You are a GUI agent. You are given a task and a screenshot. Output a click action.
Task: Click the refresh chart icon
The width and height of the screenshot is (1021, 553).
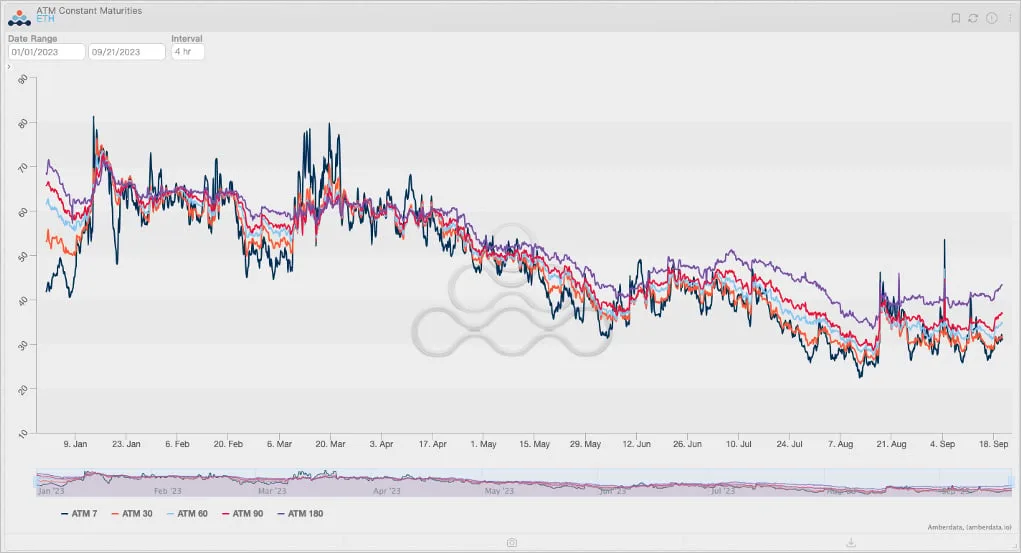pos(973,18)
